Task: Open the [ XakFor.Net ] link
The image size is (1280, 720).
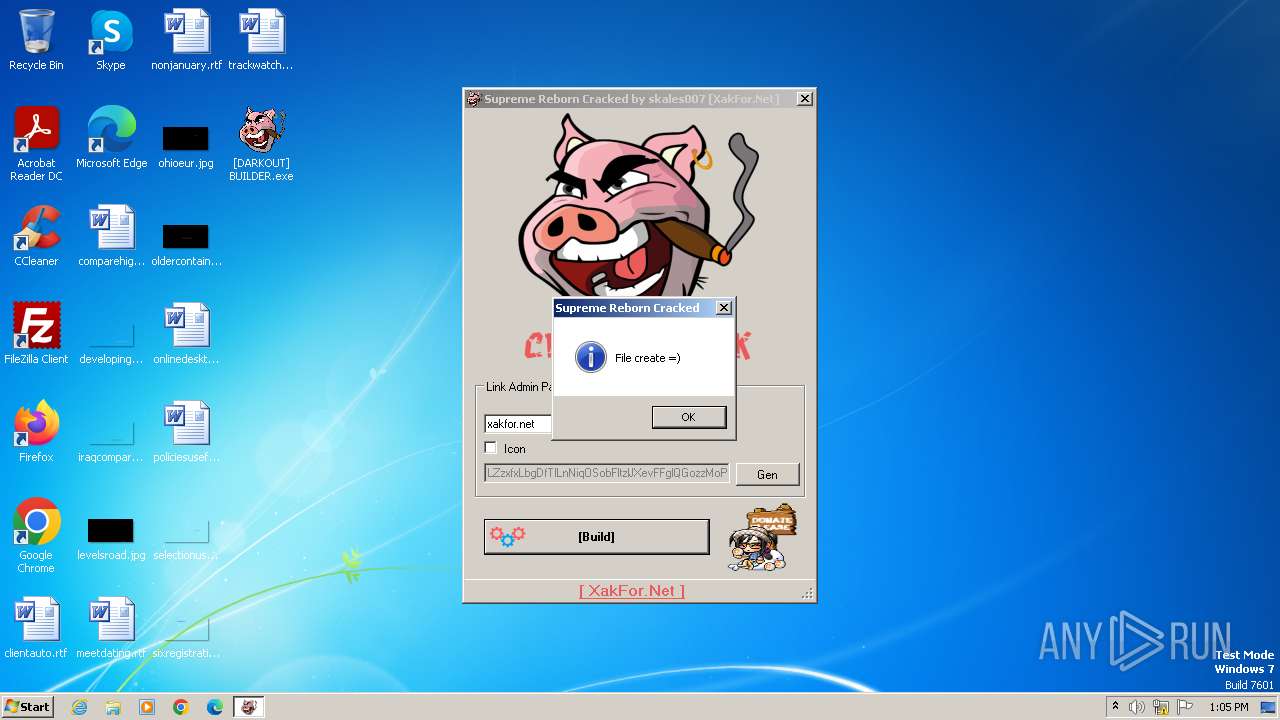Action: 632,591
